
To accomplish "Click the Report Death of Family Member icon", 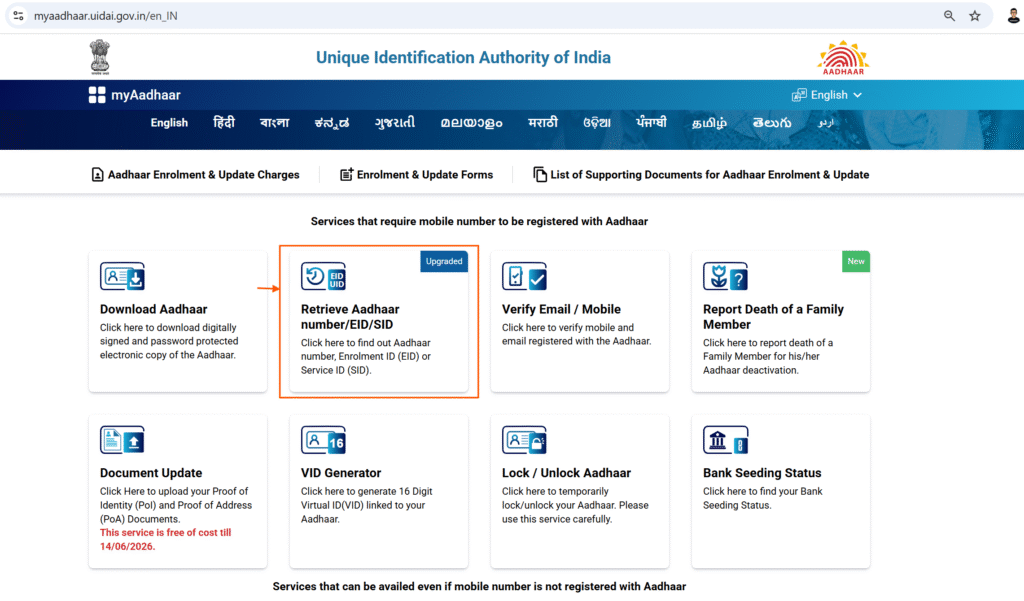I will pyautogui.click(x=726, y=277).
